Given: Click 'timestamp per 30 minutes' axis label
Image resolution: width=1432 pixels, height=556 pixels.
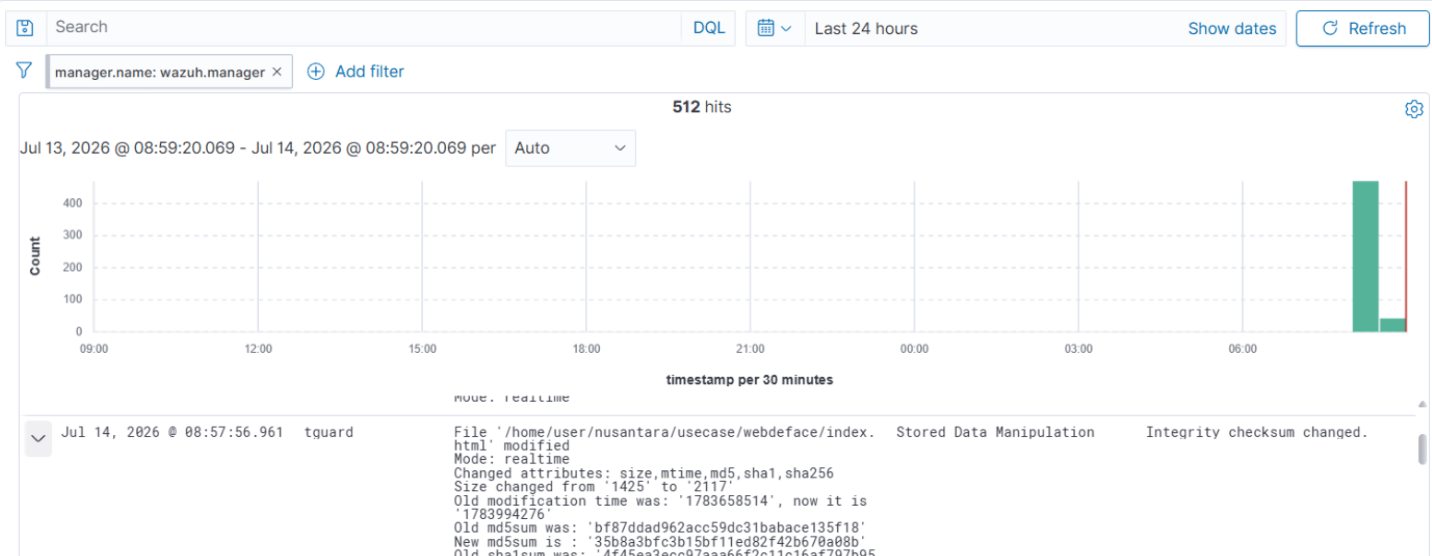Looking at the screenshot, I should coord(750,380).
